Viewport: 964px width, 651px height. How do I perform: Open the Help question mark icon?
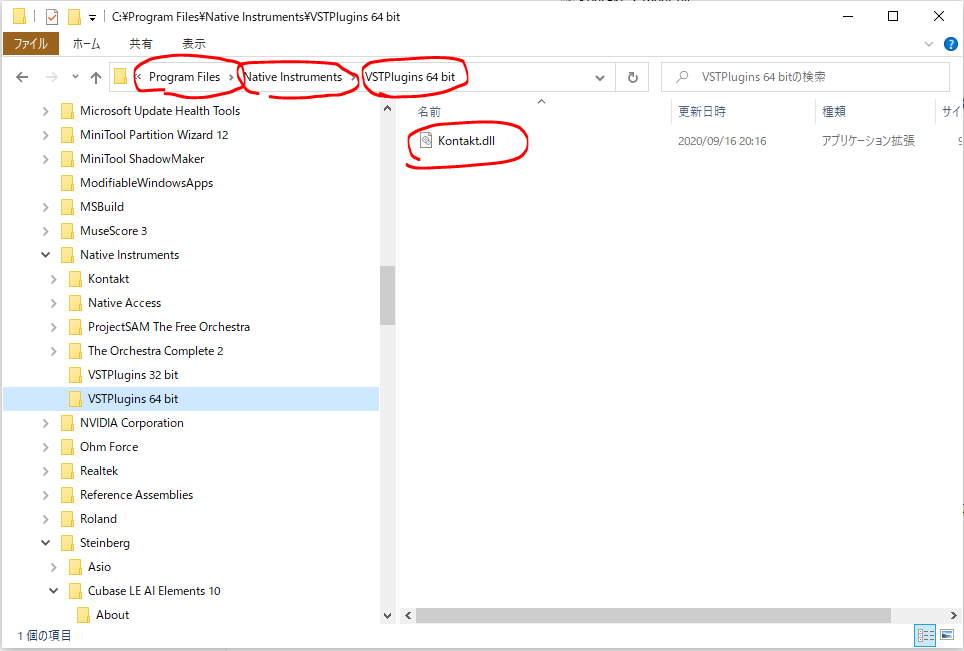(950, 44)
